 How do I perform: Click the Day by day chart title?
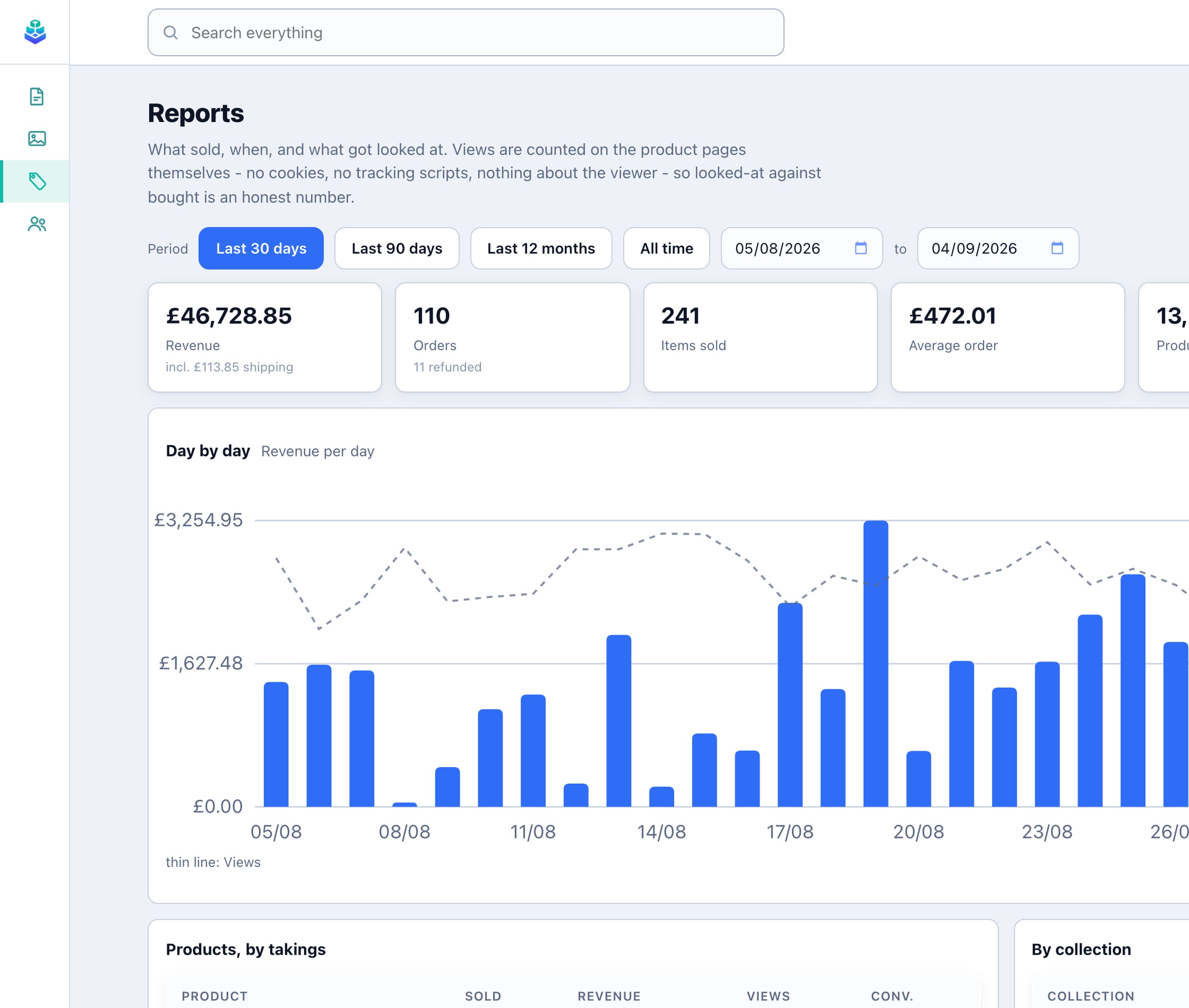tap(208, 451)
